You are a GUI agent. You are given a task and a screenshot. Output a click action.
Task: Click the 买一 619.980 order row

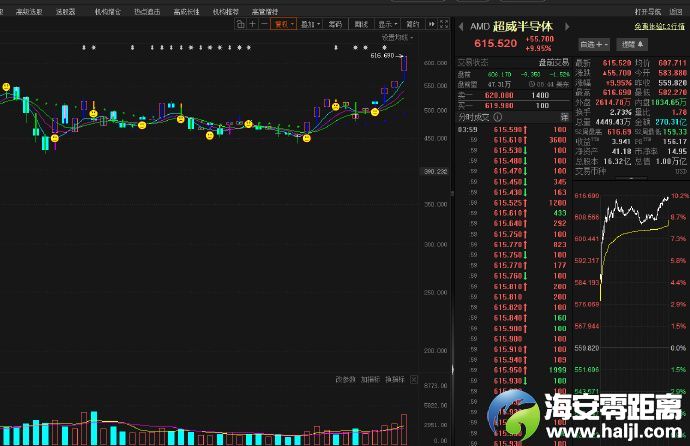[514, 106]
